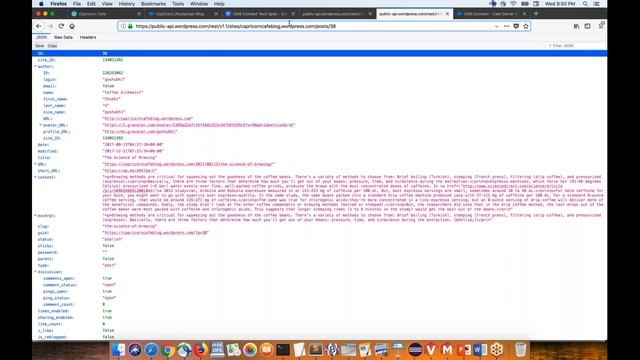640x360 pixels.
Task: Launch Siri from the dock
Action: (x=135, y=350)
